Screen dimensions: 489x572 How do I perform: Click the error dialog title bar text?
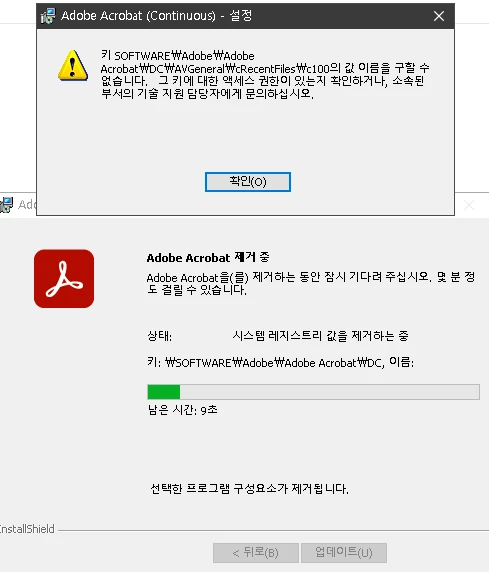pyautogui.click(x=157, y=16)
